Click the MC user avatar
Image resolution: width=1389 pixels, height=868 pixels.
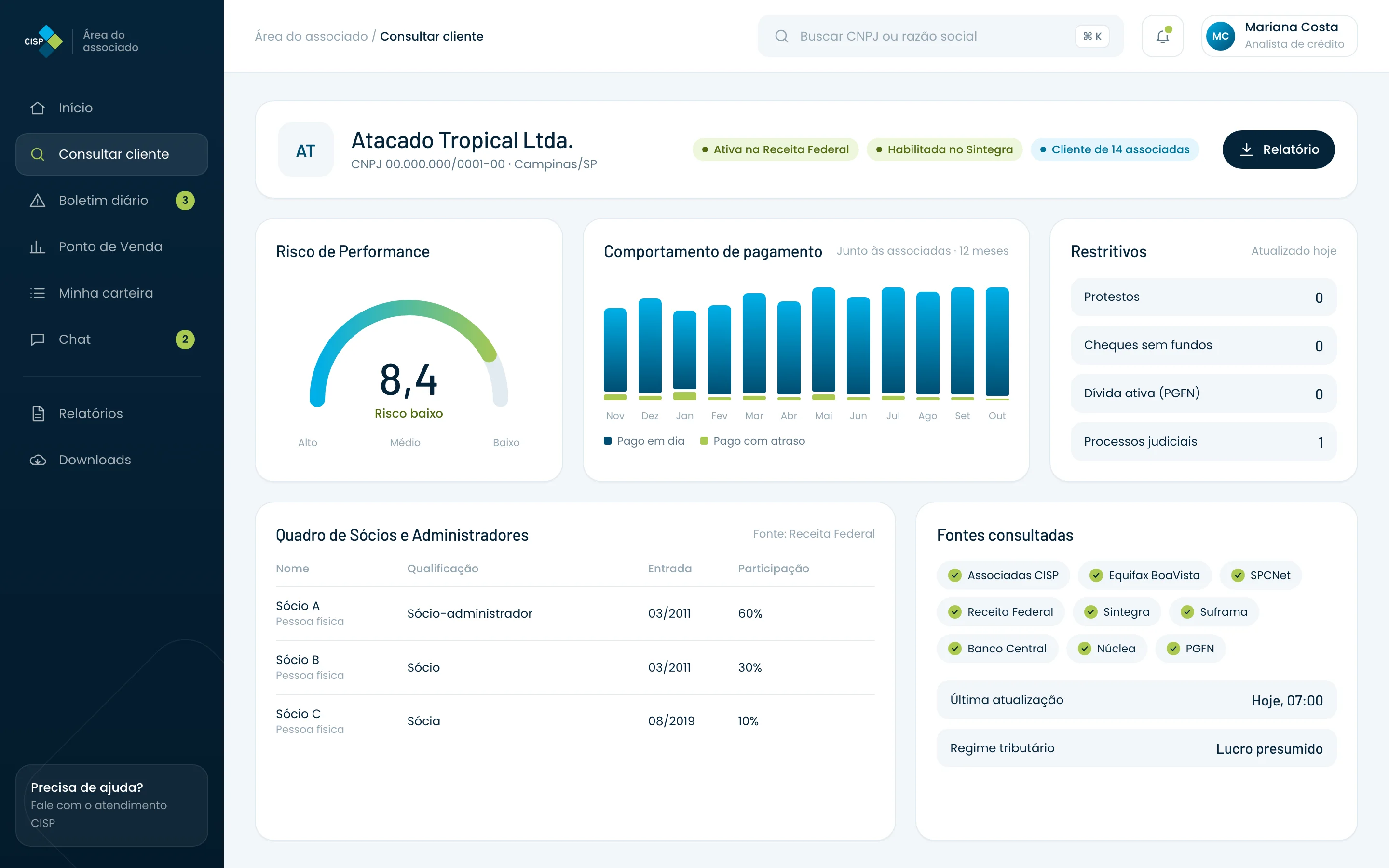[1220, 36]
